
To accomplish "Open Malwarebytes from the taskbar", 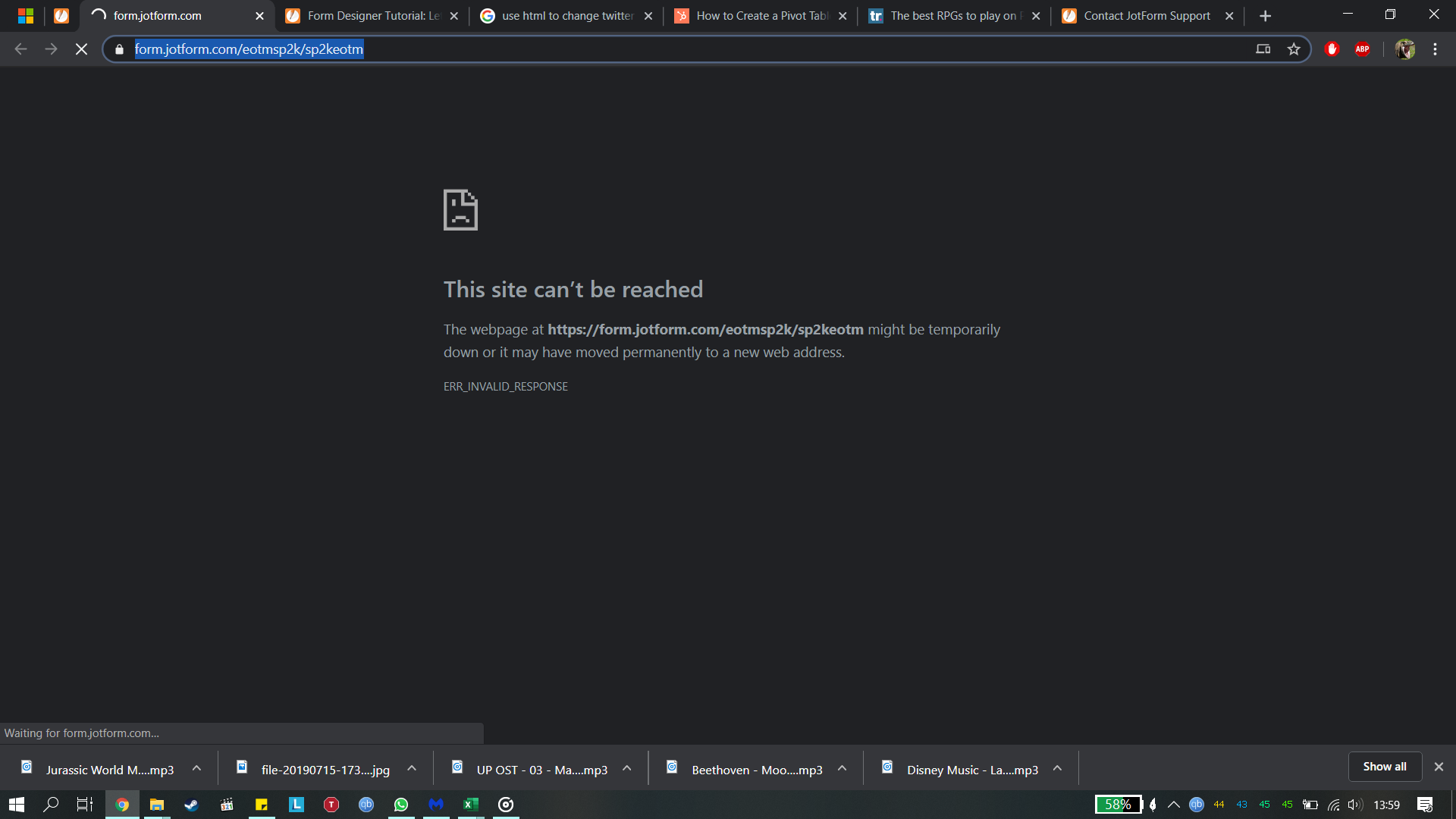I will coord(436,805).
